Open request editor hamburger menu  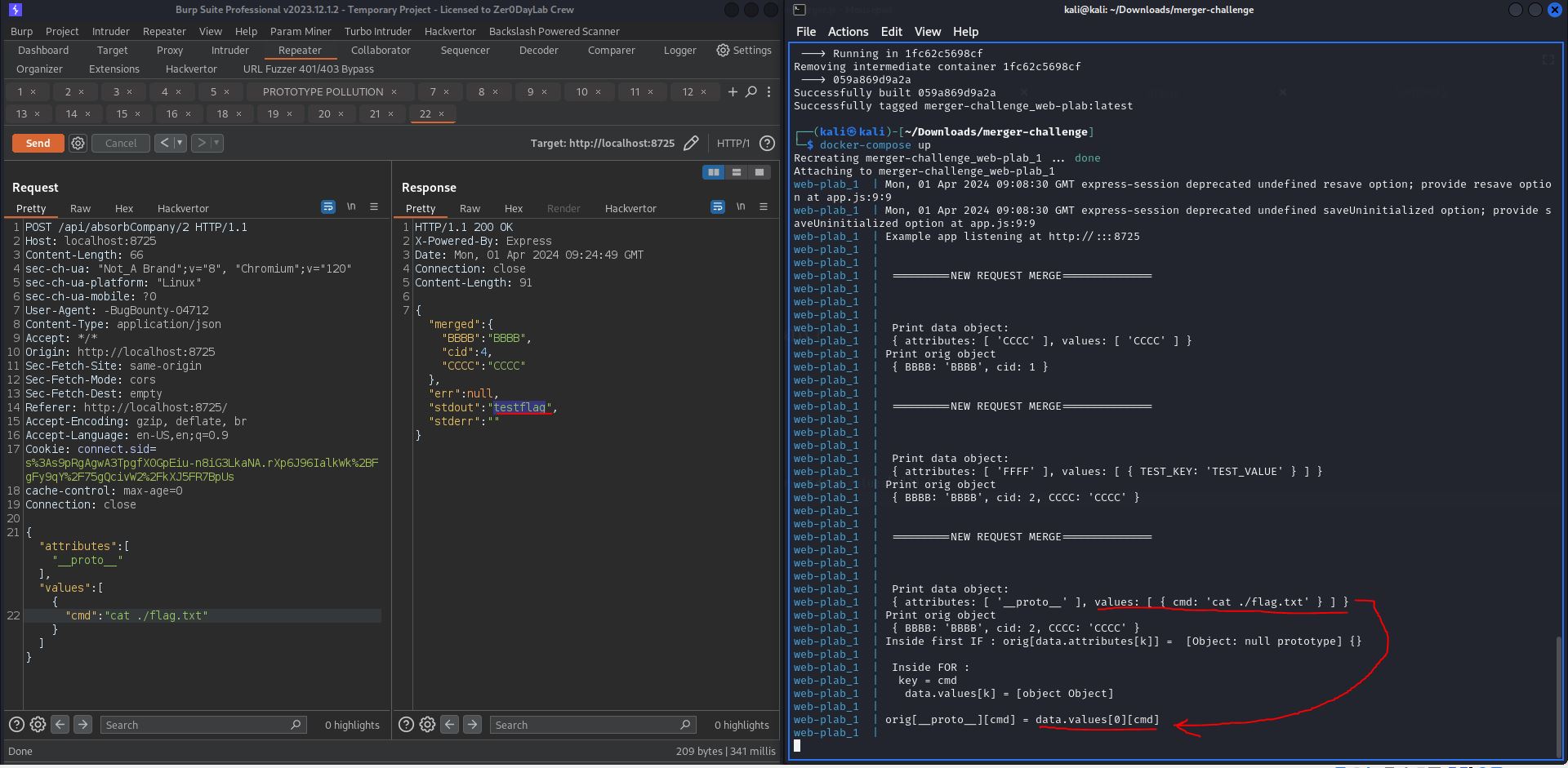[x=374, y=207]
